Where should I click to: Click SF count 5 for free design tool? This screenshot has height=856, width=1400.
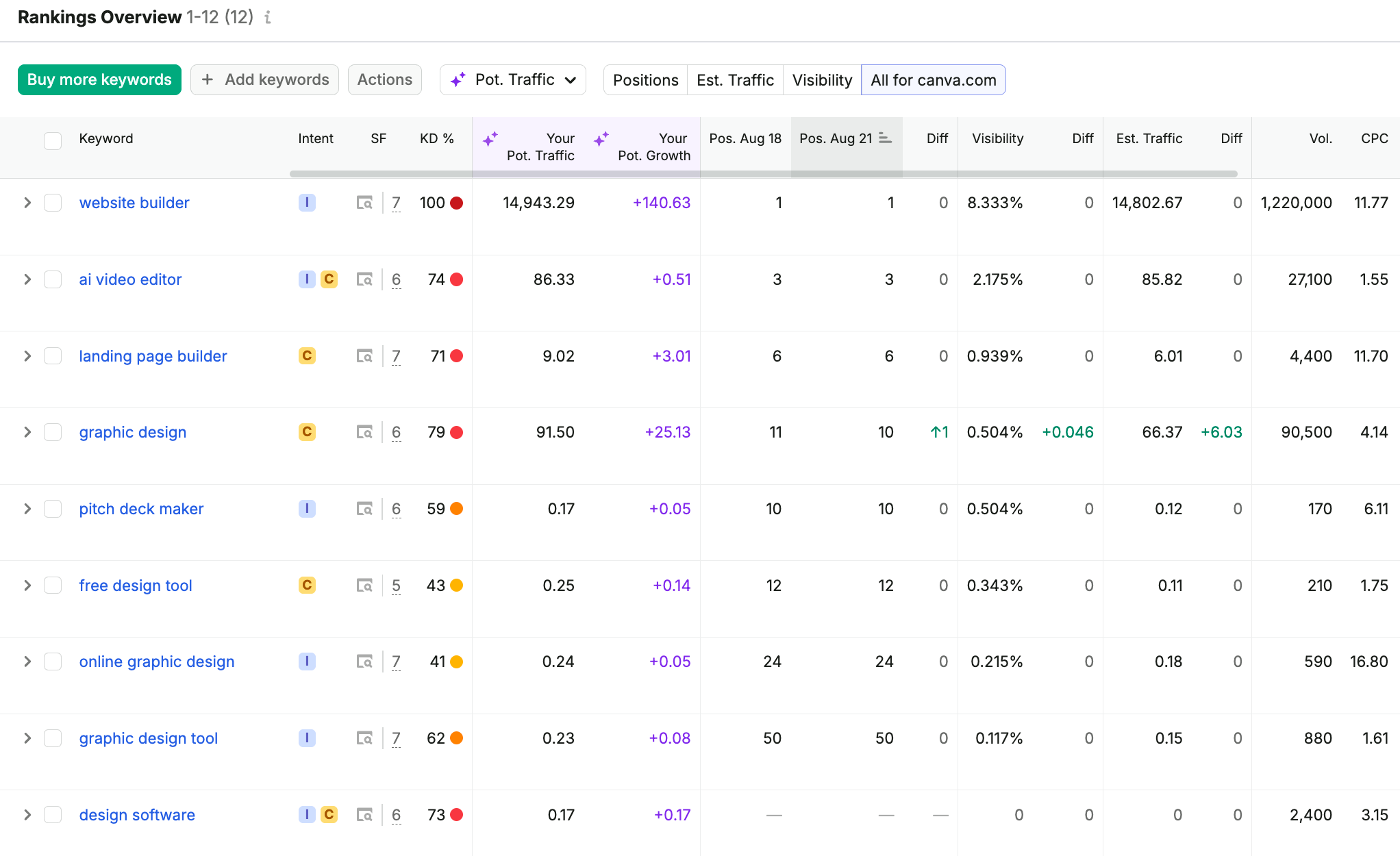point(396,586)
